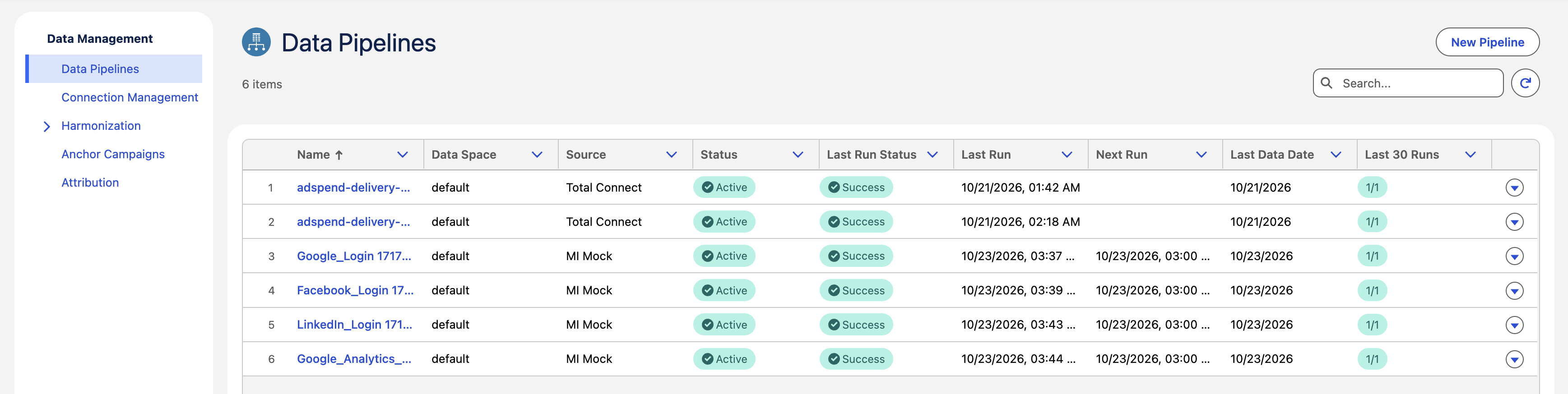This screenshot has height=394, width=1568.
Task: Open the Last Data Date column dropdown
Action: click(x=1336, y=155)
